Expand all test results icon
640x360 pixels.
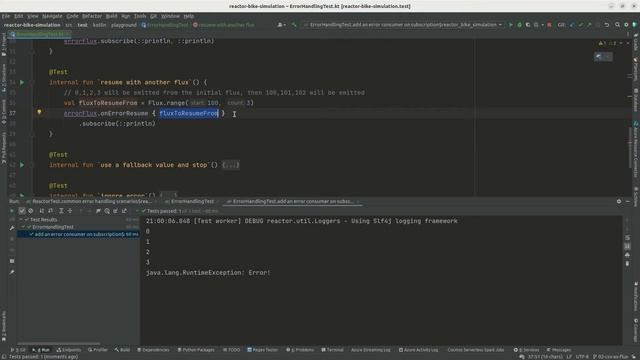[61, 211]
